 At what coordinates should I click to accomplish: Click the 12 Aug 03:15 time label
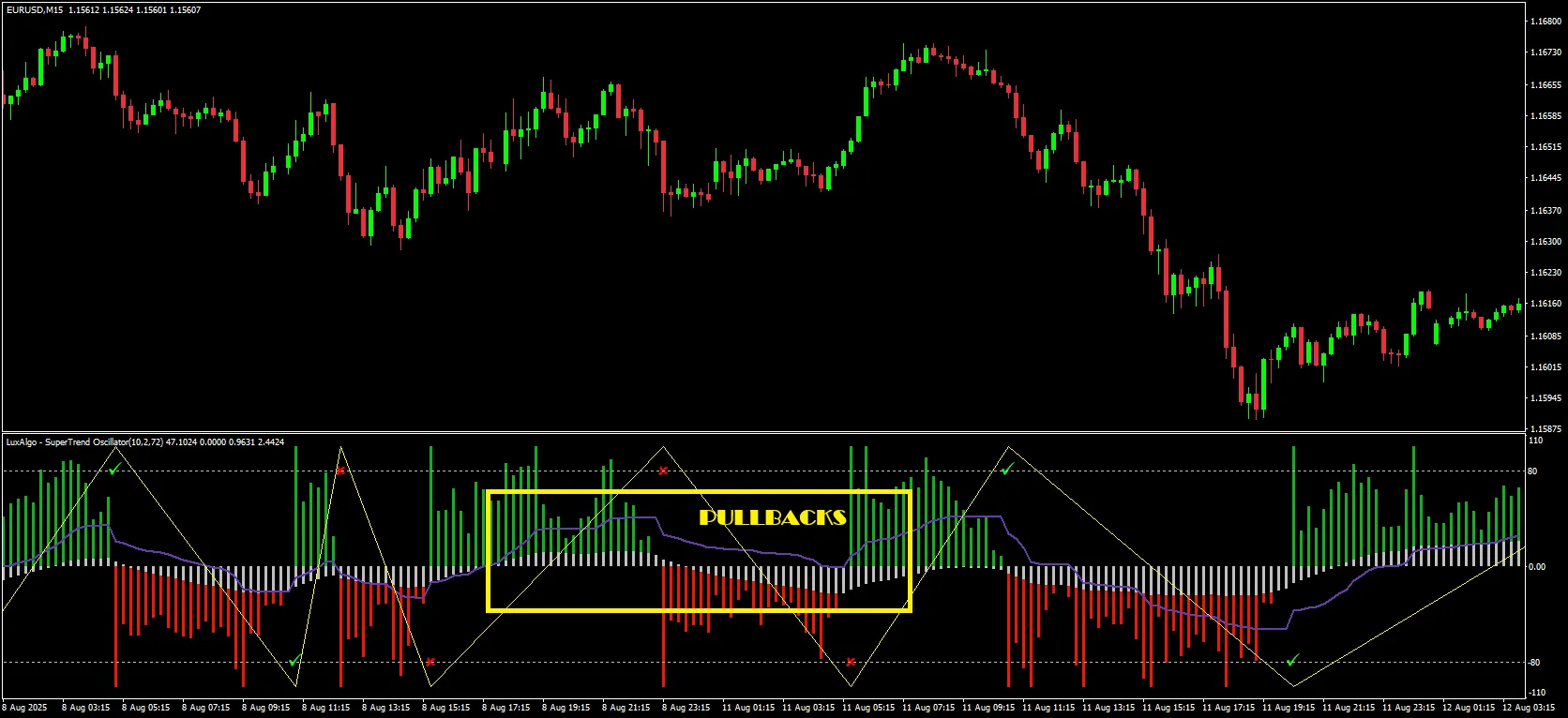[x=1530, y=708]
